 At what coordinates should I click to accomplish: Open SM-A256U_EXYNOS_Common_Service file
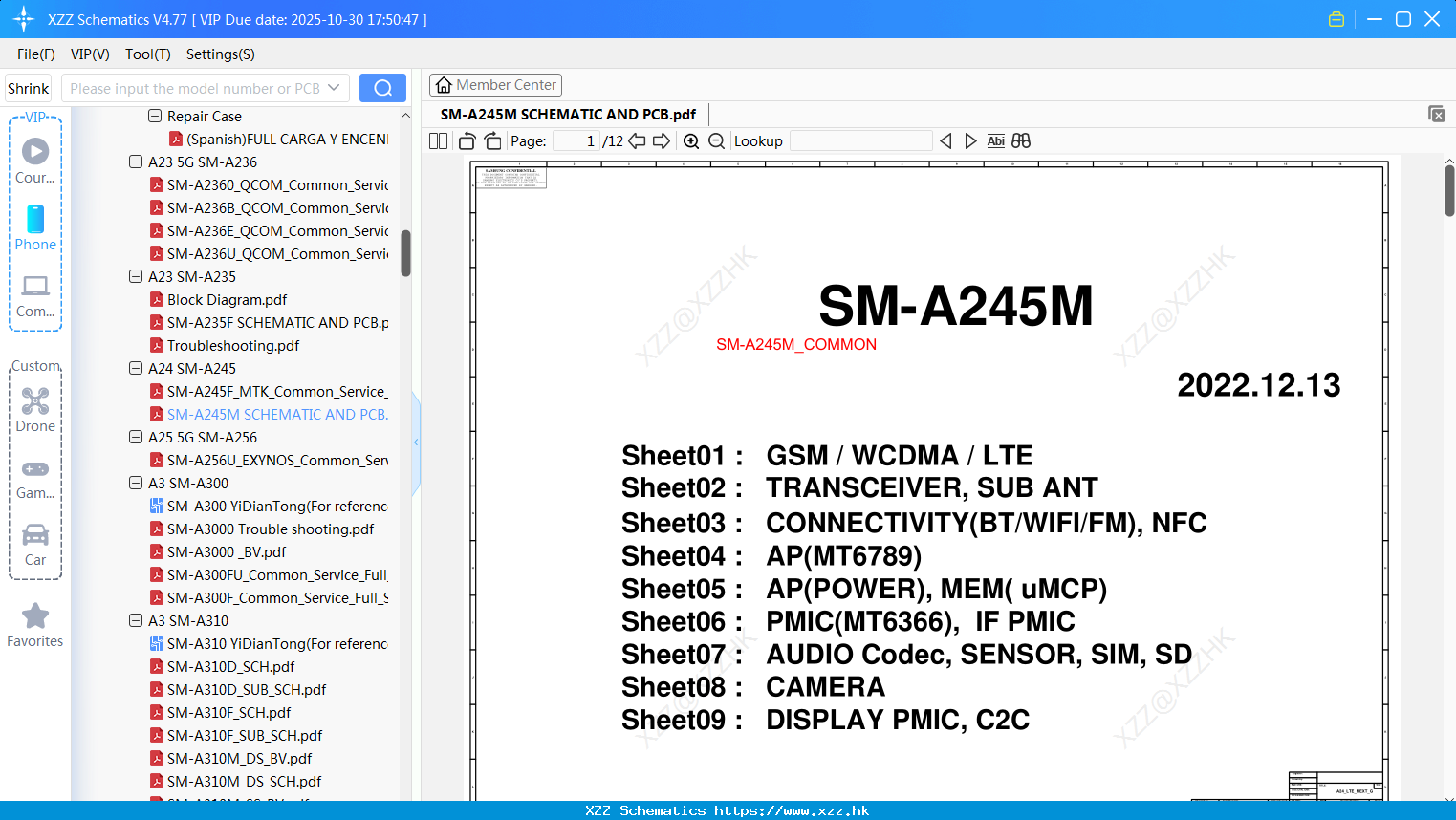tap(269, 460)
